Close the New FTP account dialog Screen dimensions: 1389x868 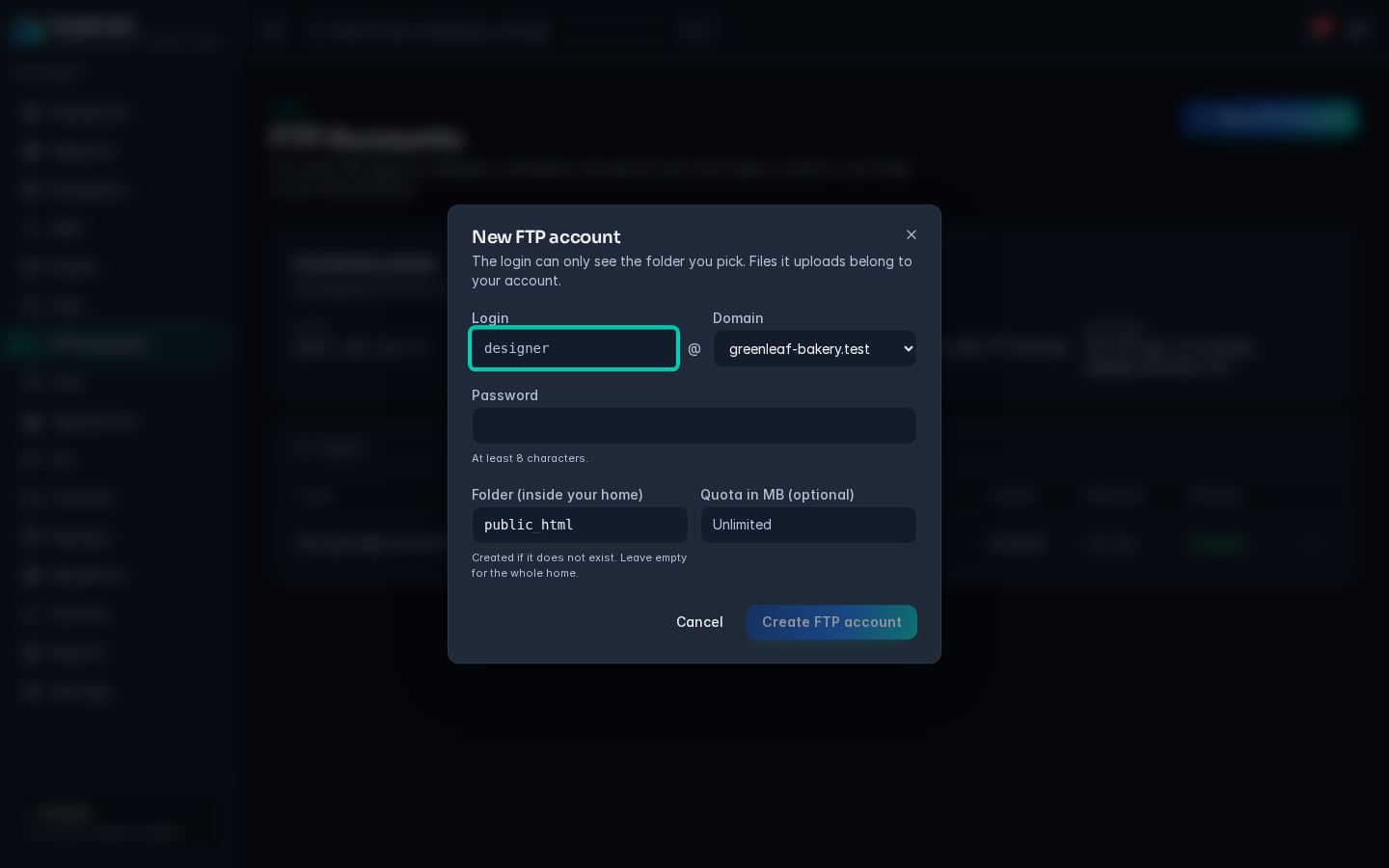[912, 234]
